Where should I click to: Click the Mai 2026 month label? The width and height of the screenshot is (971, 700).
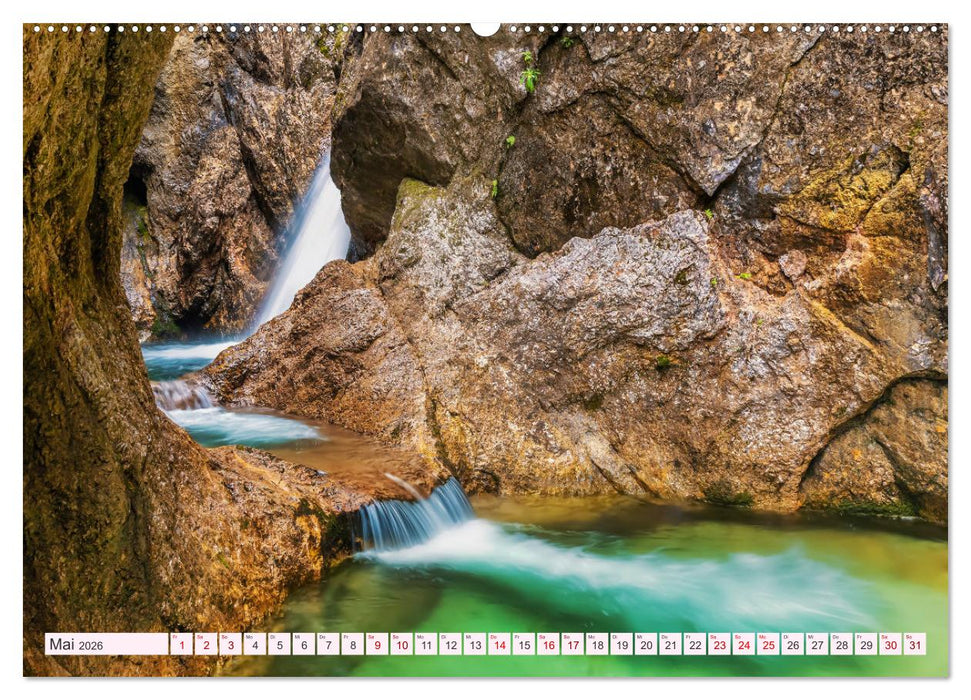point(76,645)
